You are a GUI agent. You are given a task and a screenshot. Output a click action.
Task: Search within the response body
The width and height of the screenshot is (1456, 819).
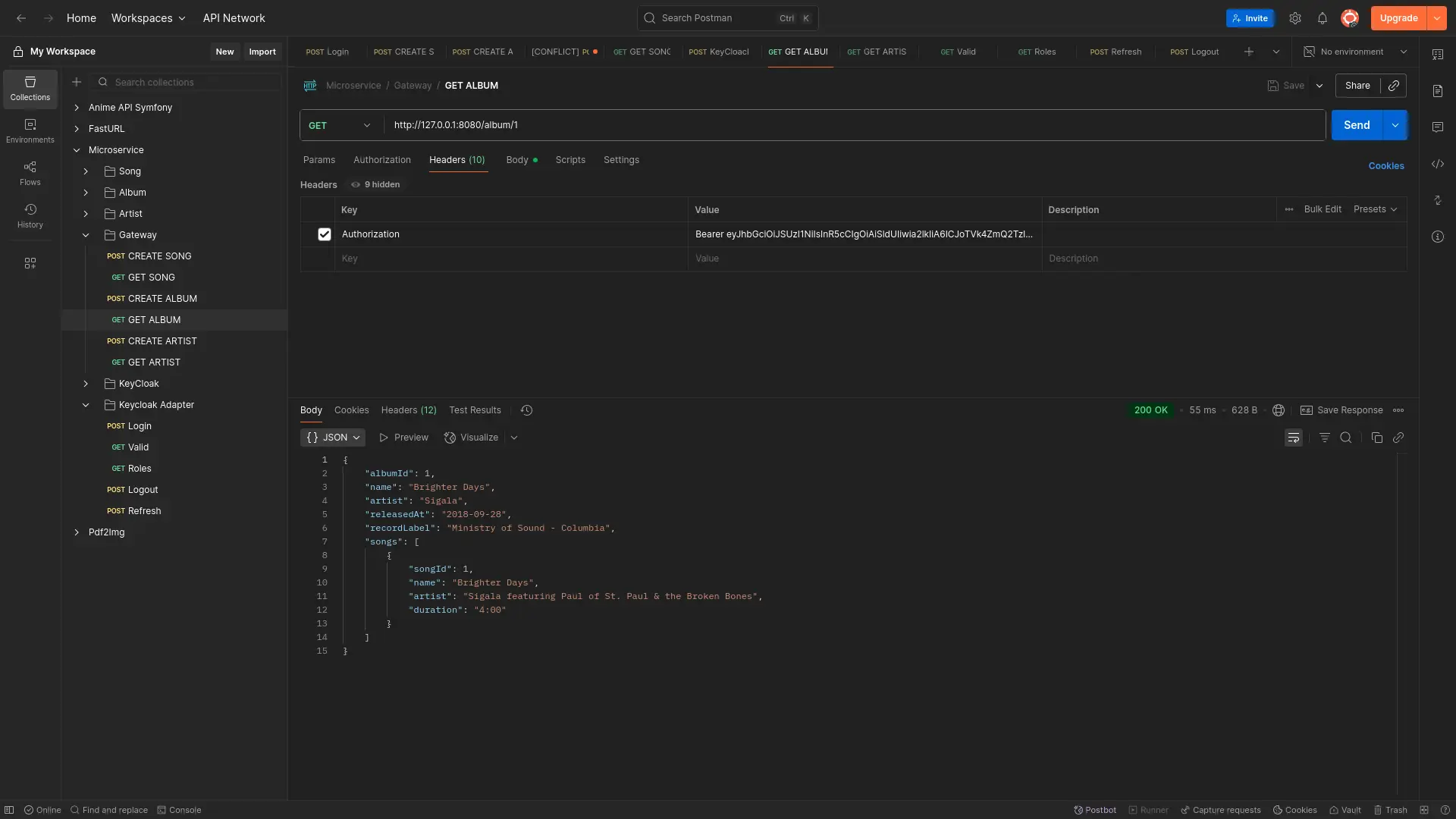pos(1346,438)
